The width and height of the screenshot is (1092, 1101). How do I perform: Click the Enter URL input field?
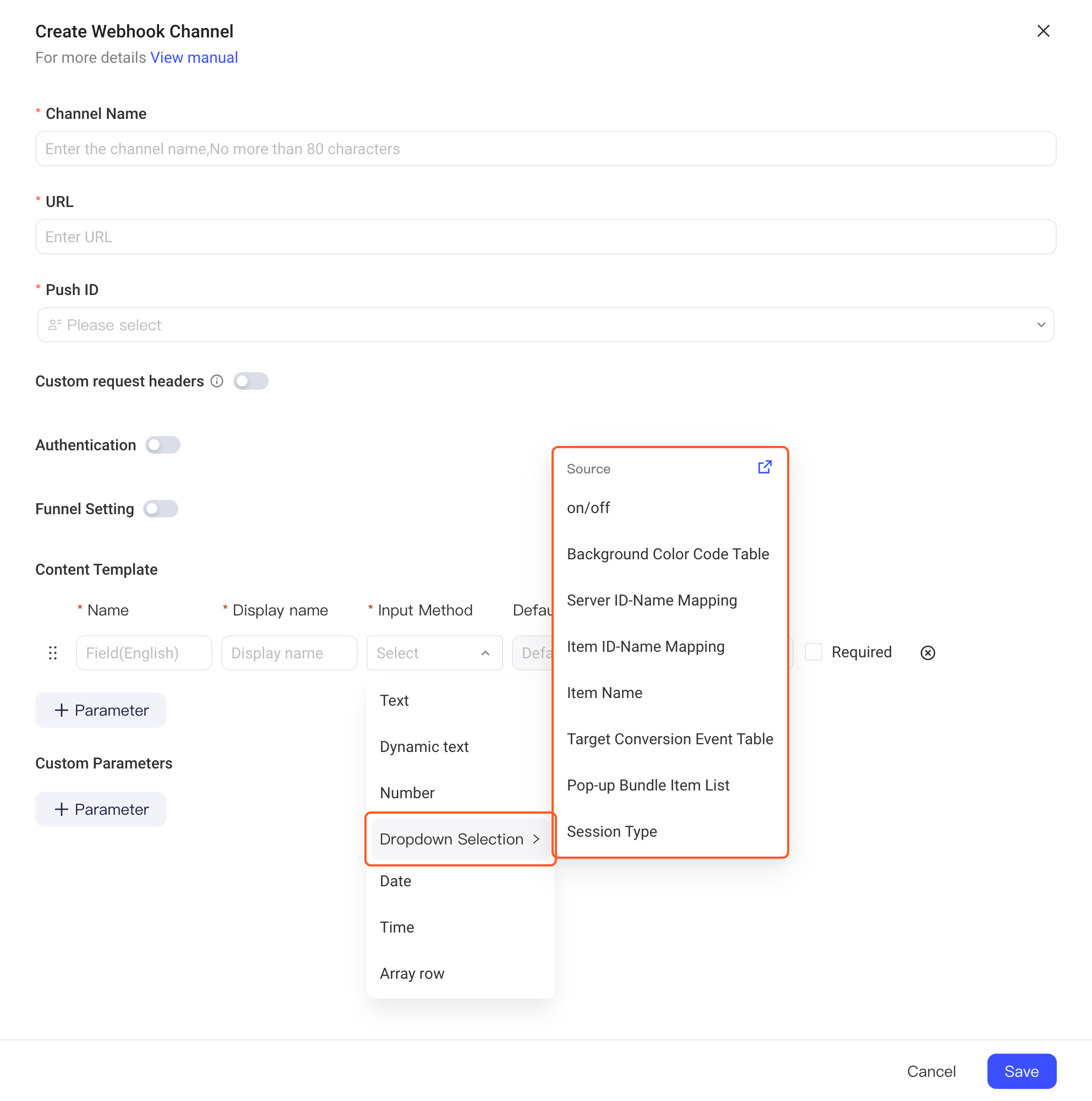tap(545, 237)
